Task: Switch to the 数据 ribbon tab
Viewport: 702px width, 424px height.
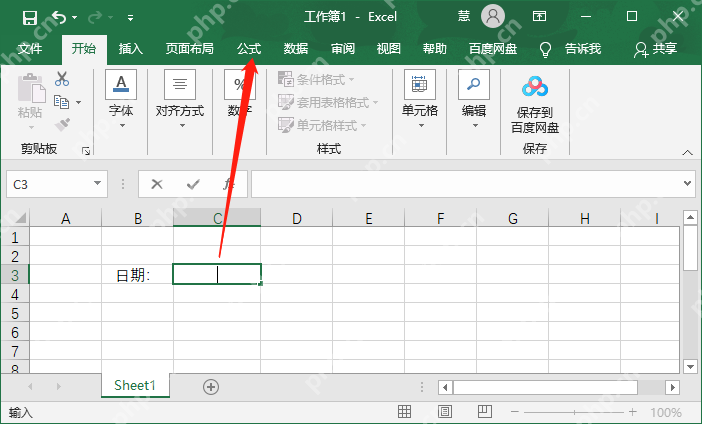Action: coord(295,48)
